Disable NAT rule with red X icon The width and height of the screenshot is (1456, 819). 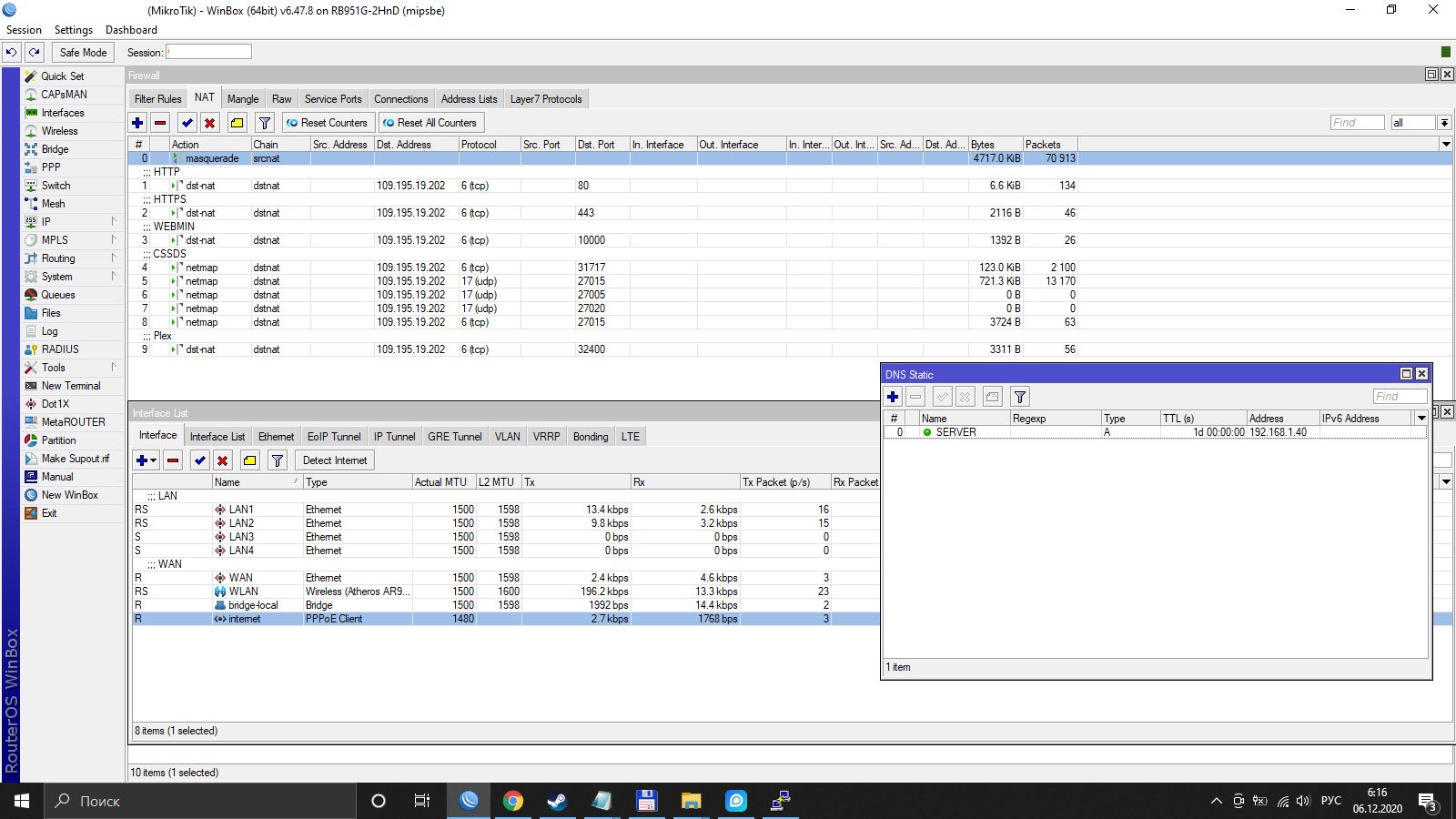coord(209,123)
